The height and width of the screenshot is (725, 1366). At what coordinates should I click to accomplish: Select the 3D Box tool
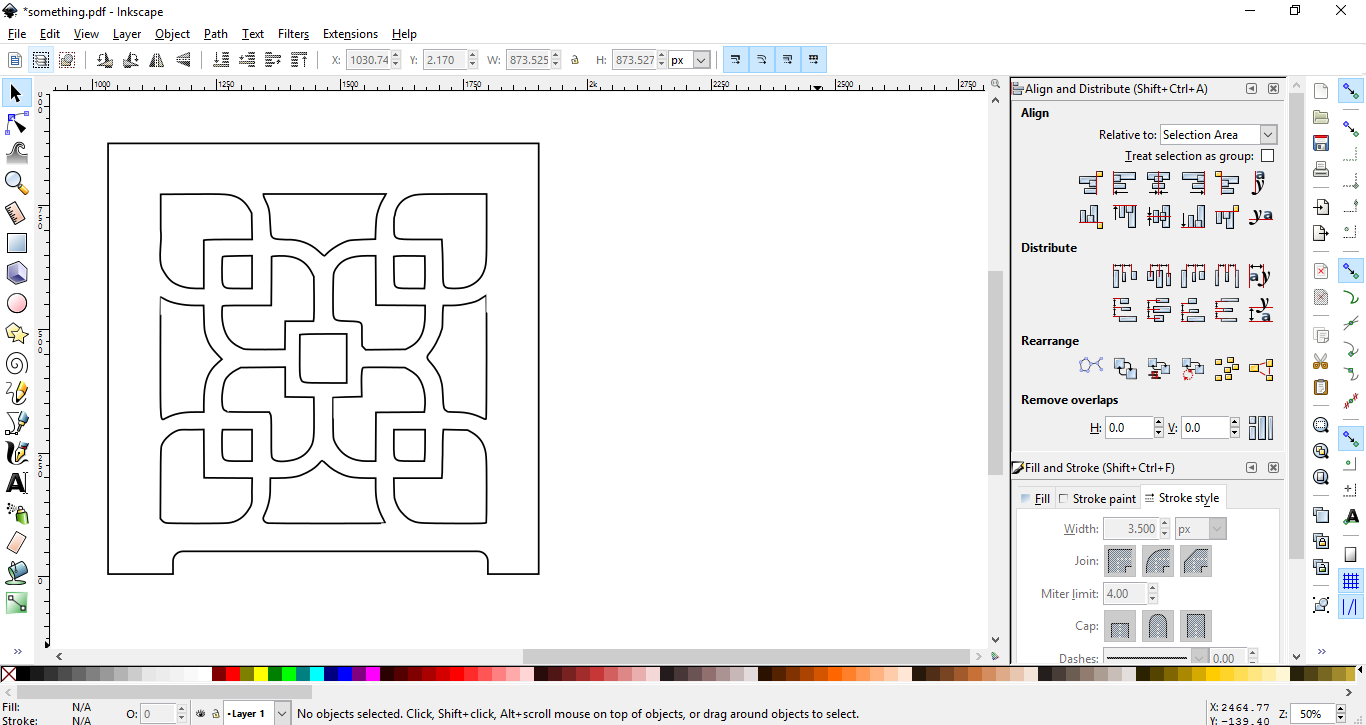click(x=16, y=273)
